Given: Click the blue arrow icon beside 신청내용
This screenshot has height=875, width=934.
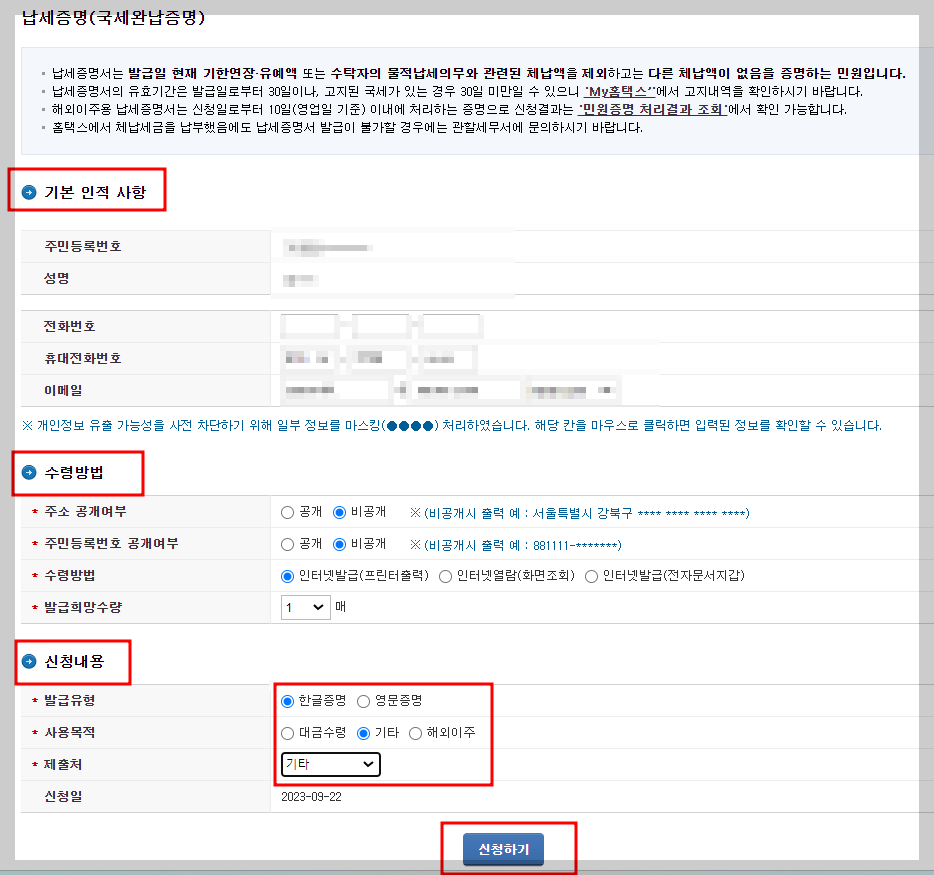Looking at the screenshot, I should [27, 661].
